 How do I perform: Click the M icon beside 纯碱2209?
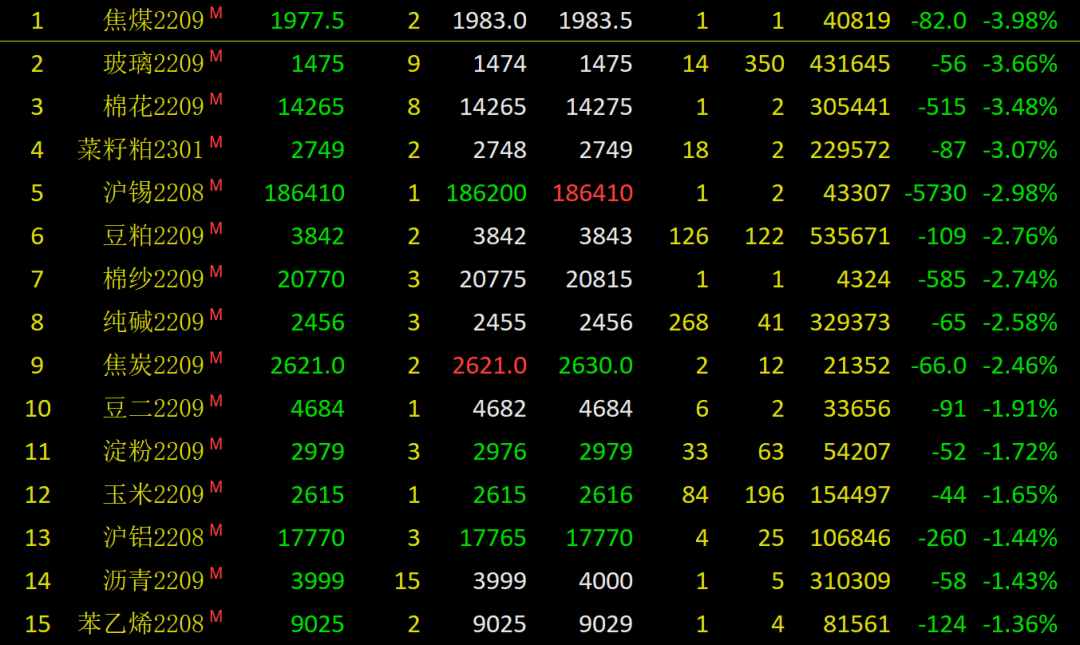click(x=216, y=314)
